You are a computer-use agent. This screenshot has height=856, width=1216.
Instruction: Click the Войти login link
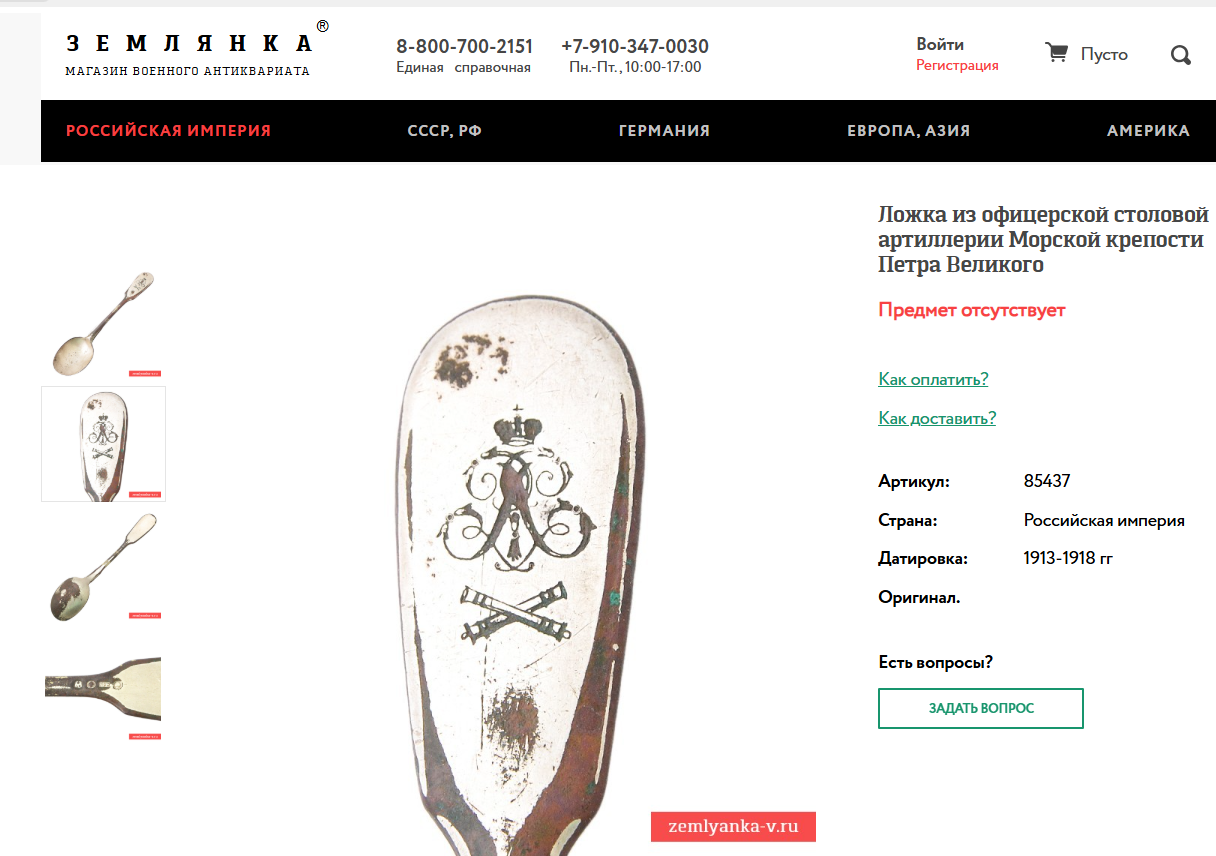tap(940, 44)
